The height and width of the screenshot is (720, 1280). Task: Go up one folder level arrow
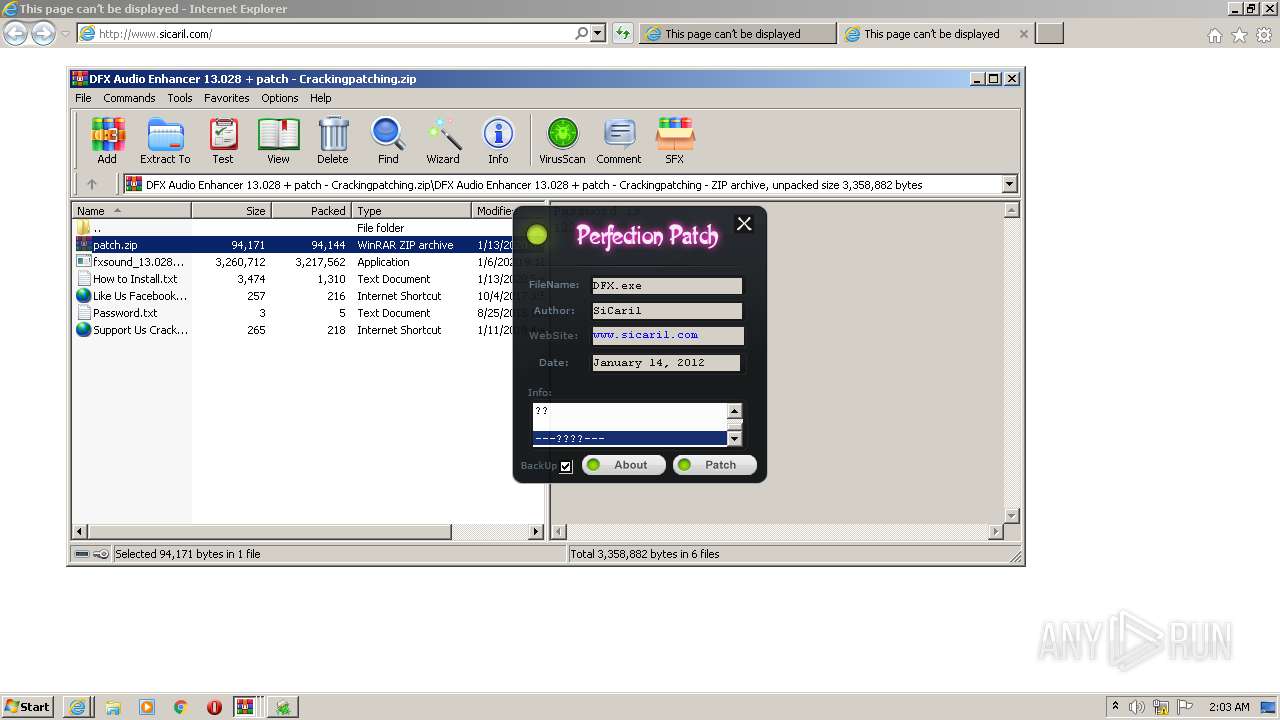[x=92, y=184]
